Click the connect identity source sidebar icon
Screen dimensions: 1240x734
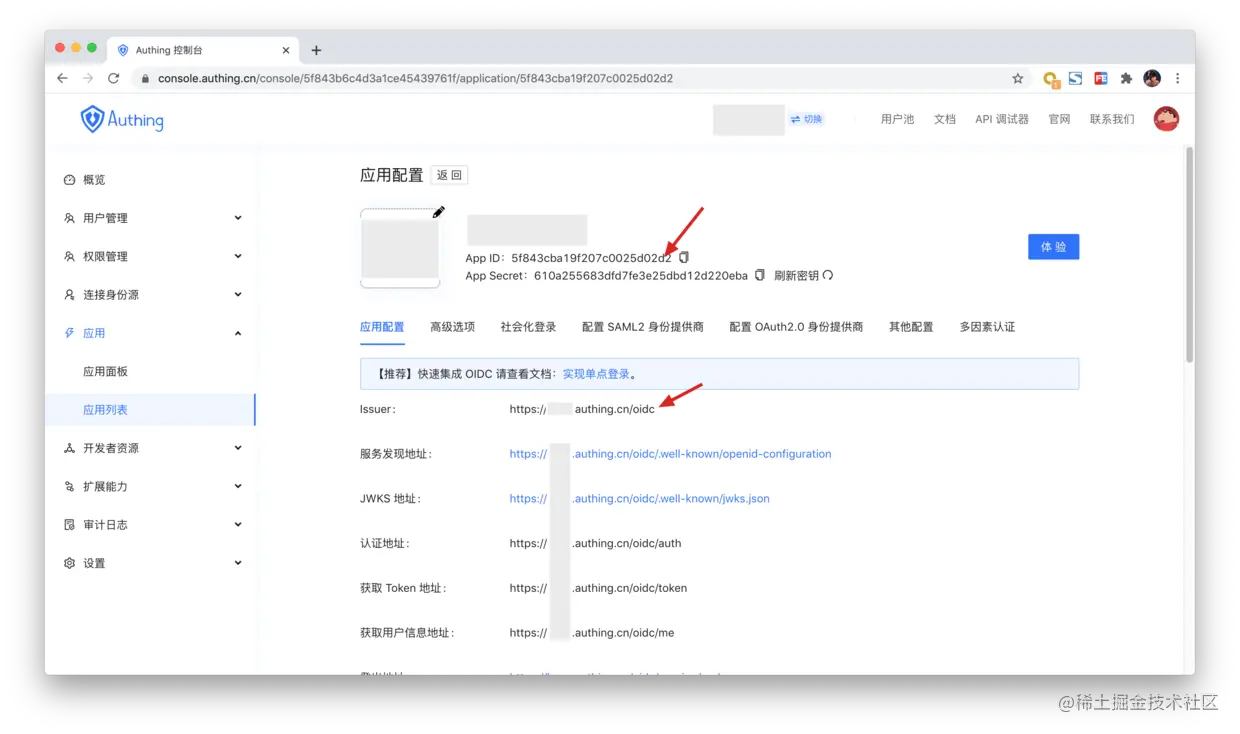pos(69,295)
